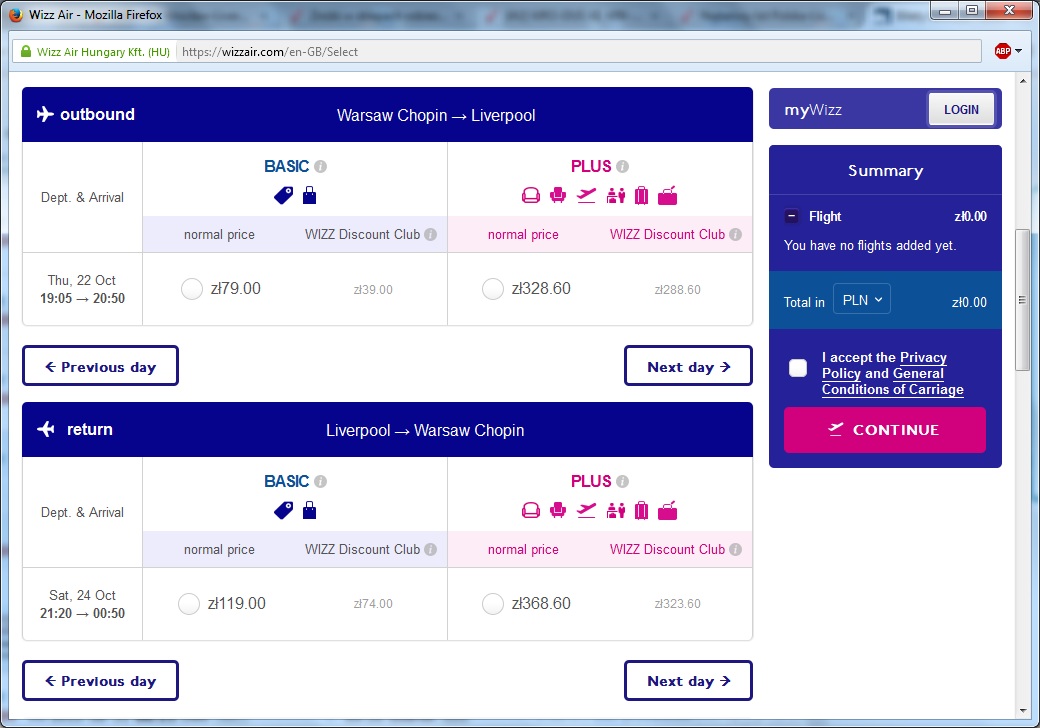The width and height of the screenshot is (1040, 728).
Task: Click outbound PLUS priority boarding people icon
Action: coord(616,196)
